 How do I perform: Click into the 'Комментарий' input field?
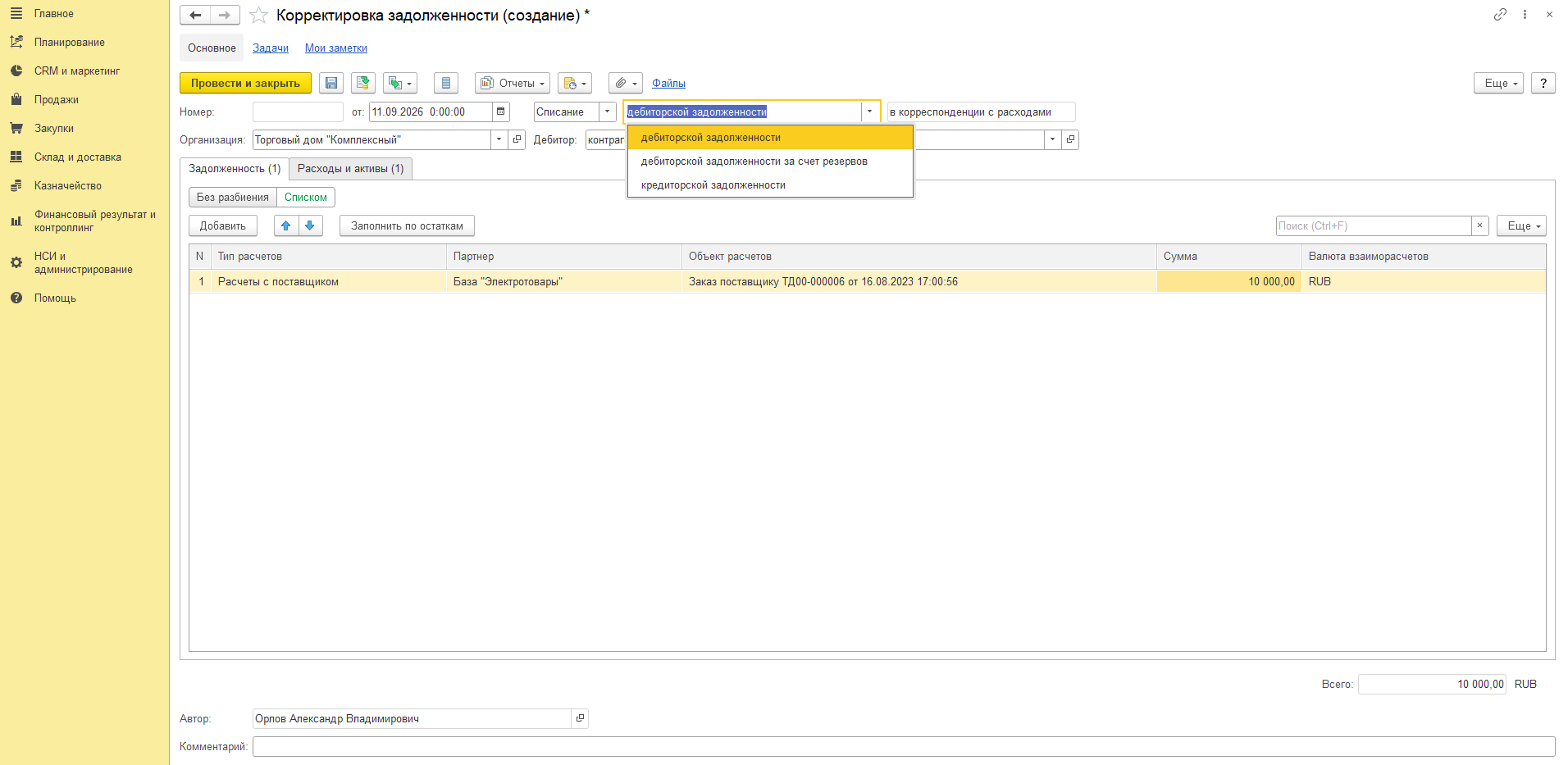click(x=904, y=746)
